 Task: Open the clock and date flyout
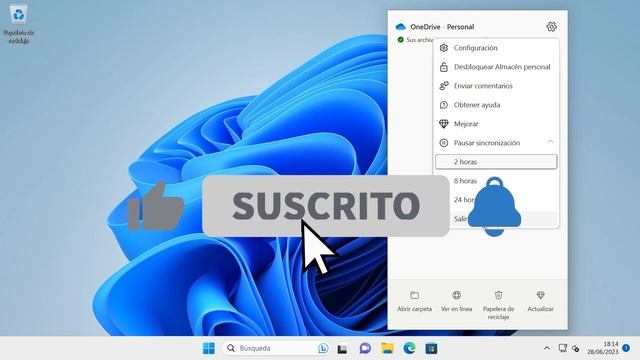point(603,348)
